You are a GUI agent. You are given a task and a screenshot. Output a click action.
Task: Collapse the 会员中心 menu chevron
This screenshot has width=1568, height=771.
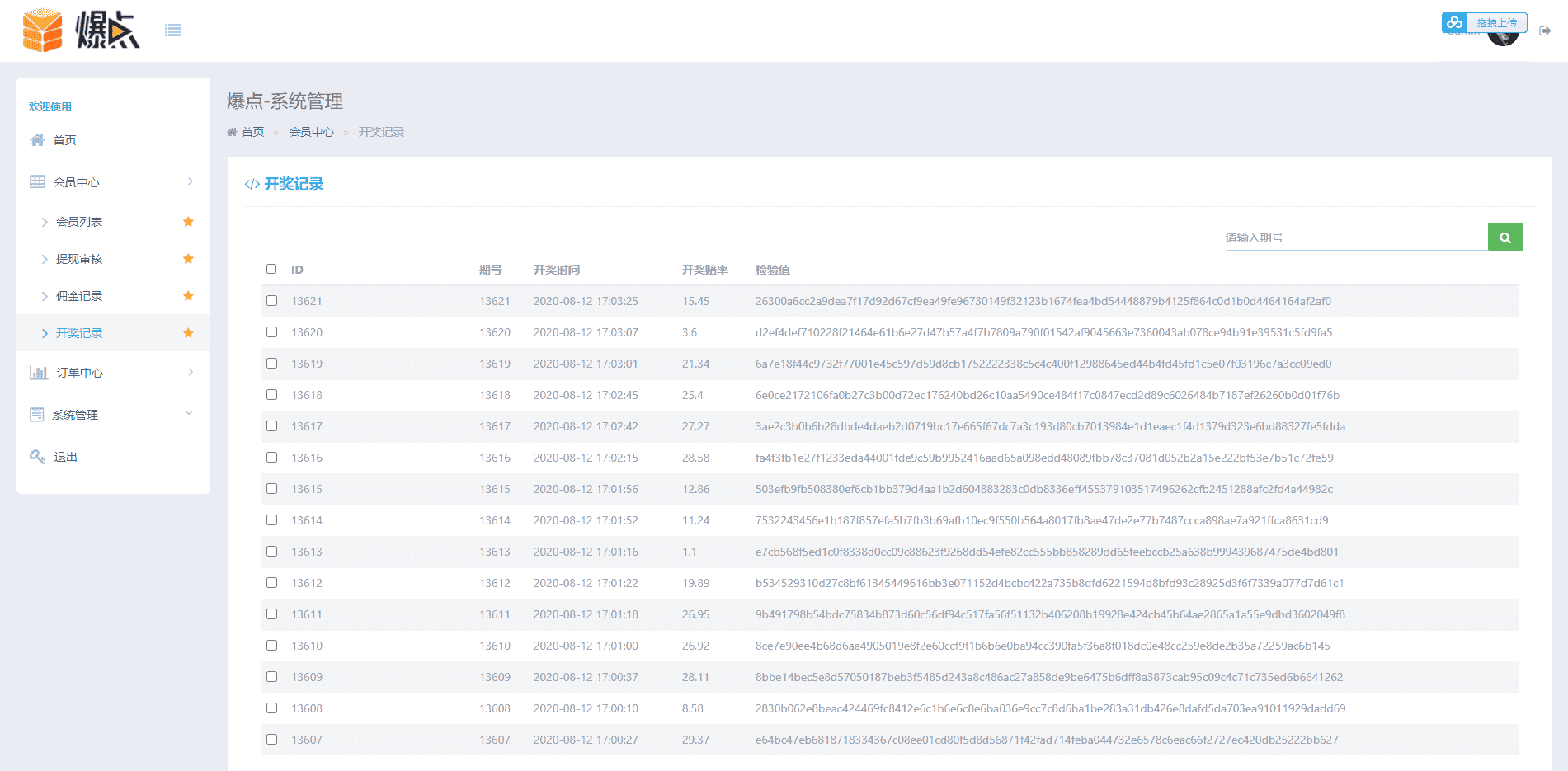(x=190, y=181)
